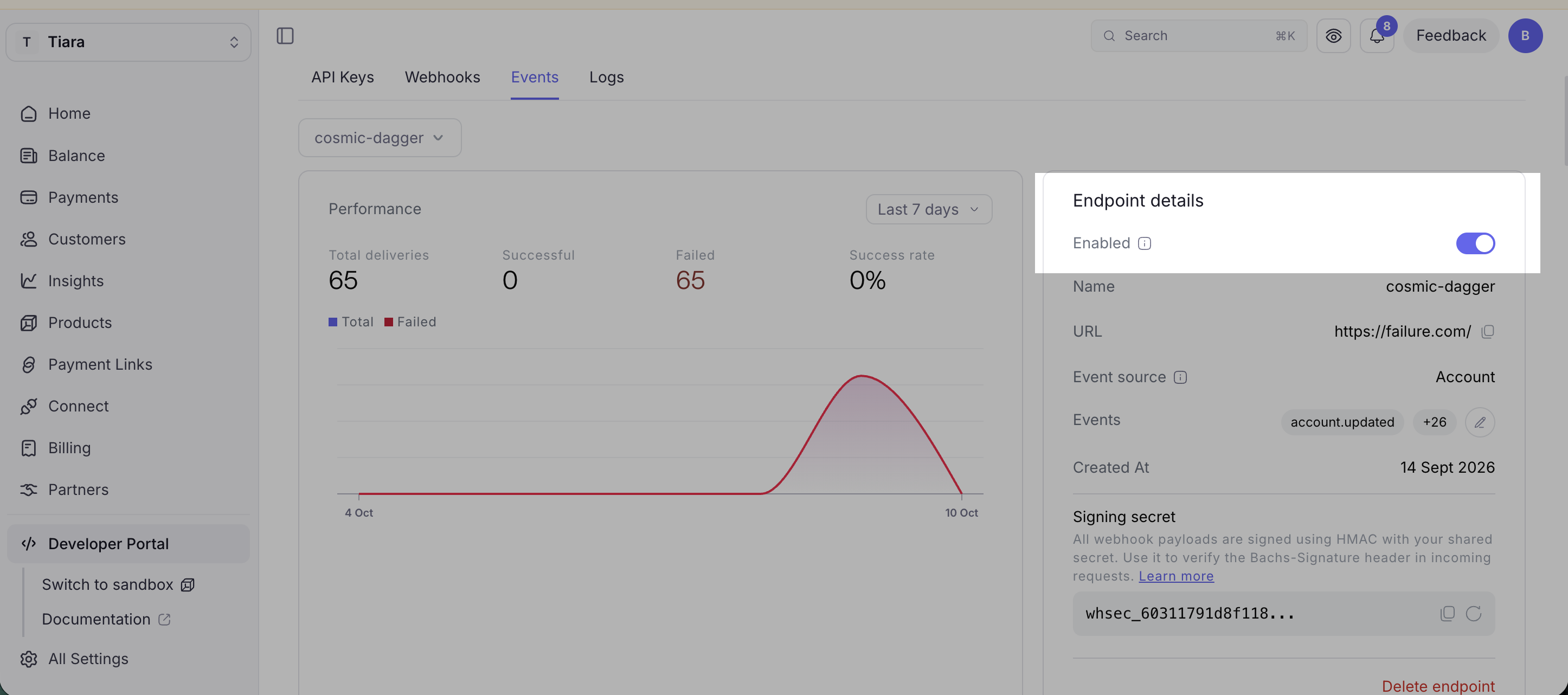Click the Event source info icon
1568x695 pixels.
tap(1180, 377)
